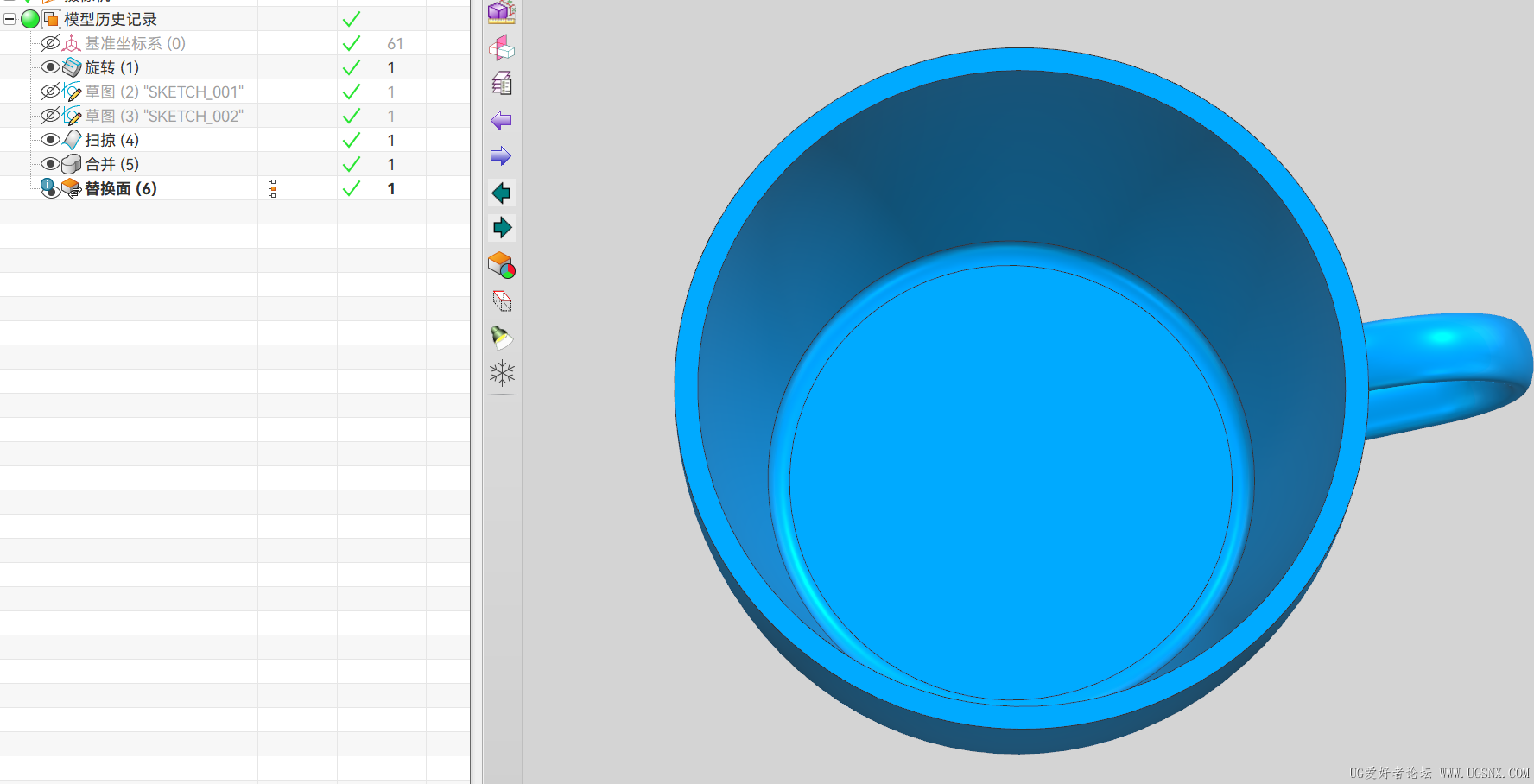The image size is (1534, 784).
Task: Select 草图 (3) SKETCH_002 tree entry
Action: coord(163,116)
